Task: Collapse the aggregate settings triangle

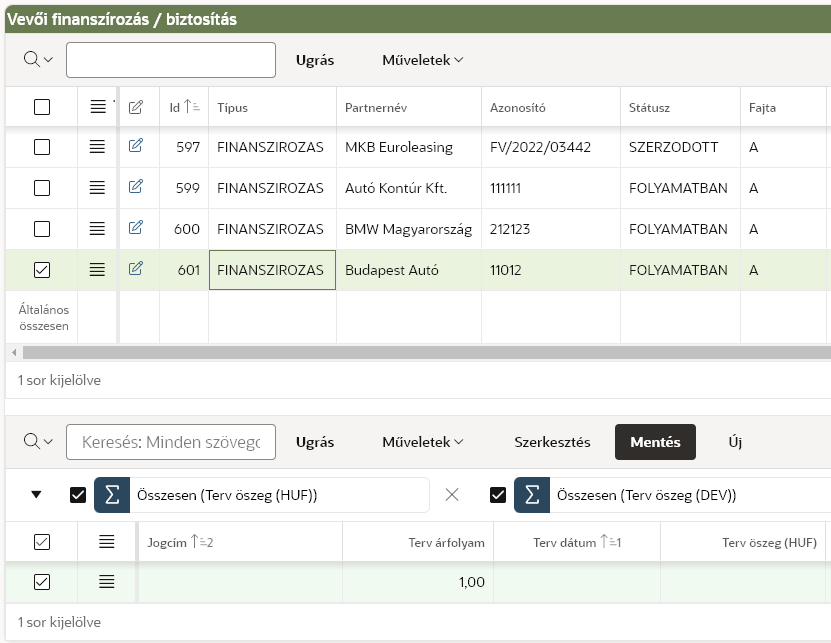Action: tap(37, 494)
